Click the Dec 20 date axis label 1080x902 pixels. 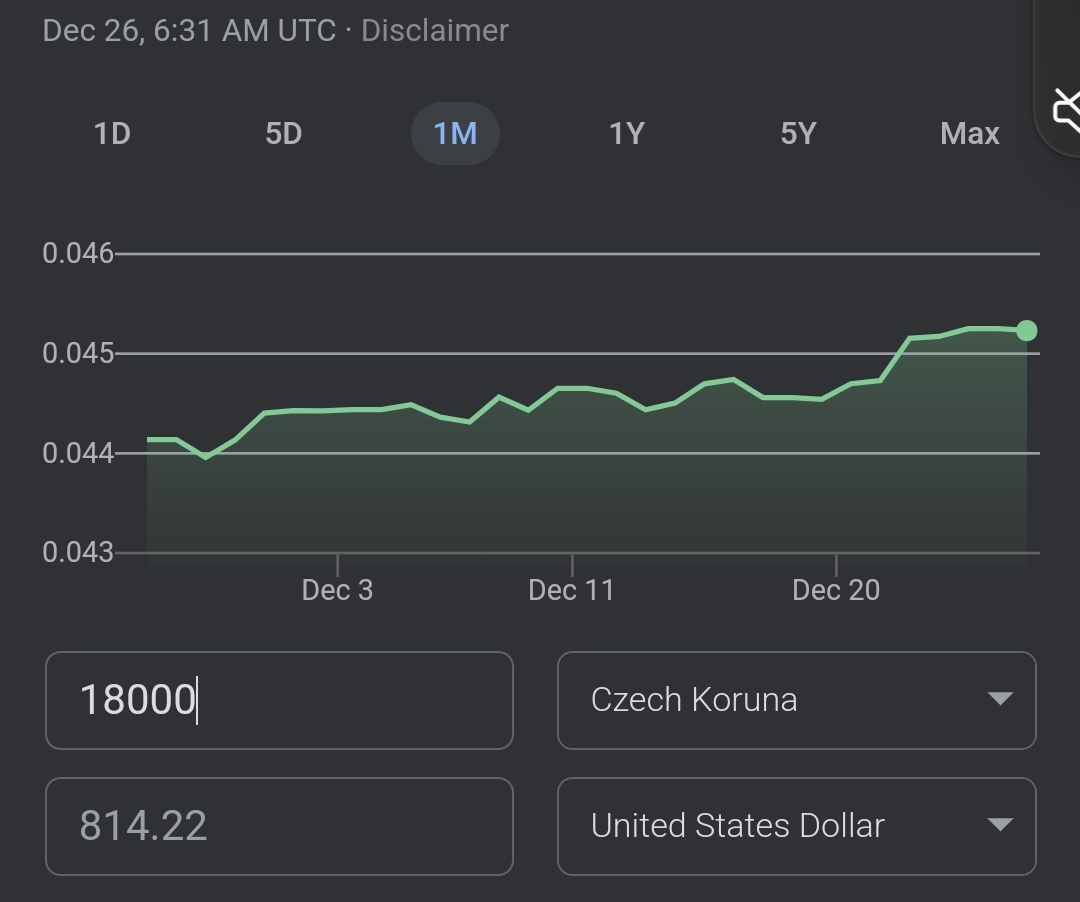pos(836,590)
